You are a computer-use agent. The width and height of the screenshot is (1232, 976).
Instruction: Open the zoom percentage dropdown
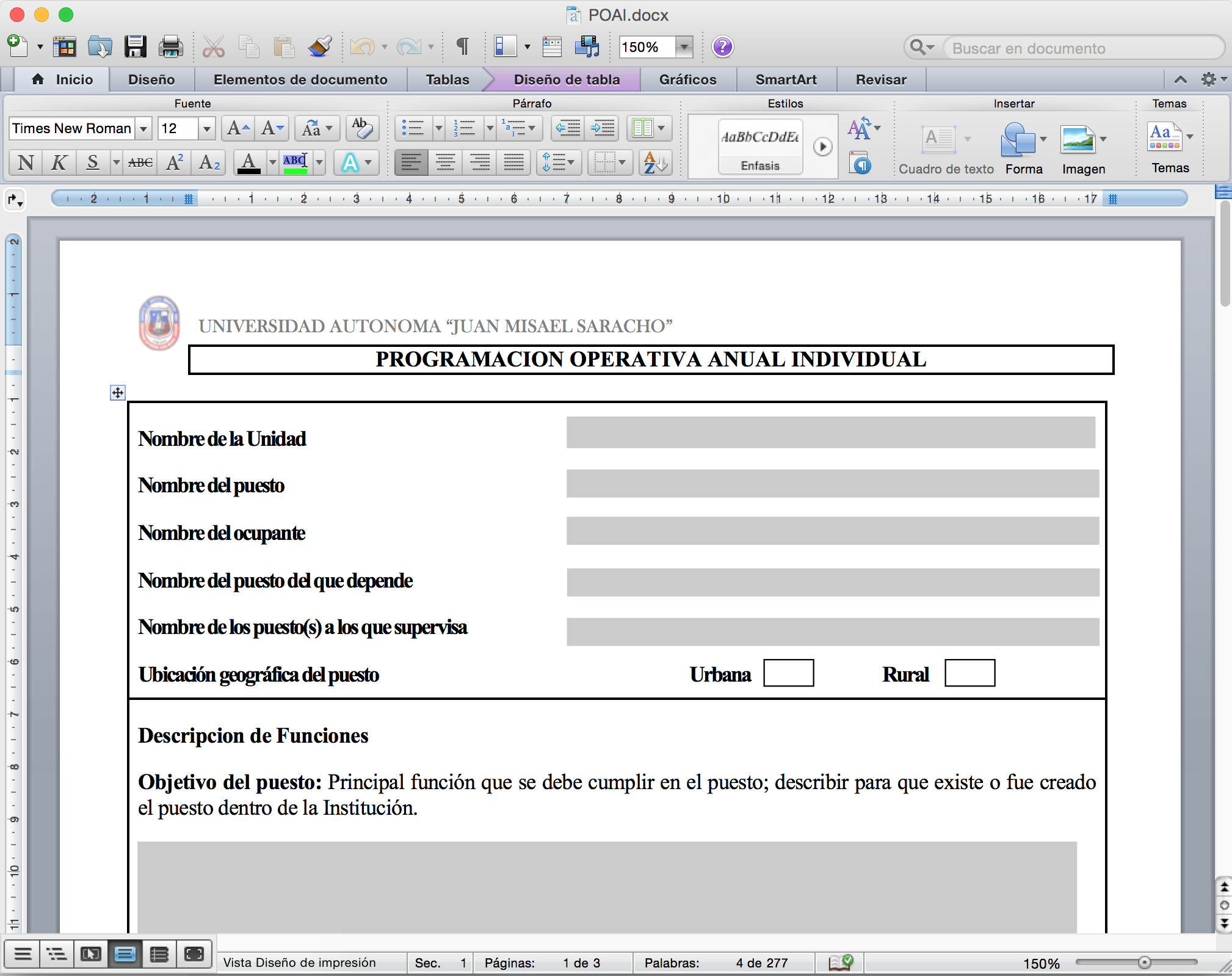[684, 47]
